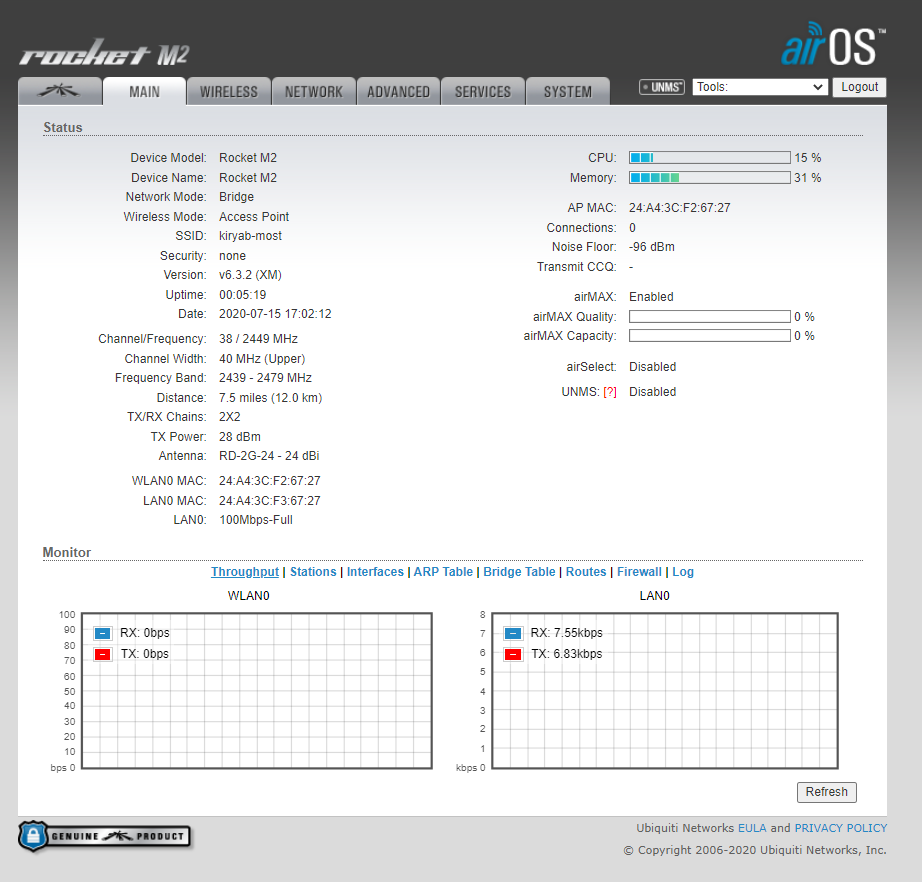Click WLAN0 red TX legend icon

click(x=102, y=654)
